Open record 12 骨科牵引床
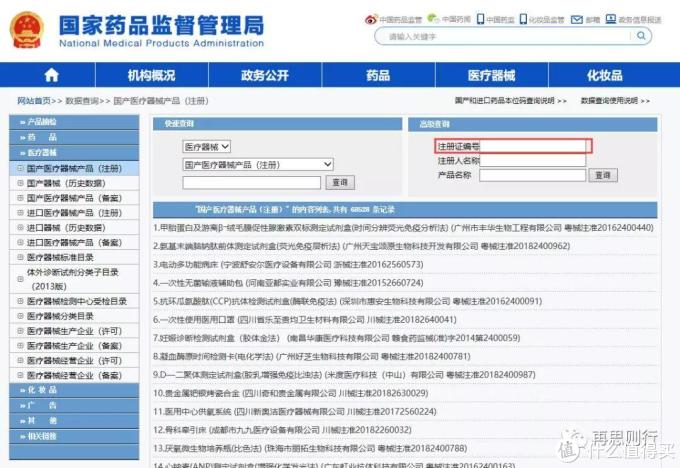 coord(282,430)
